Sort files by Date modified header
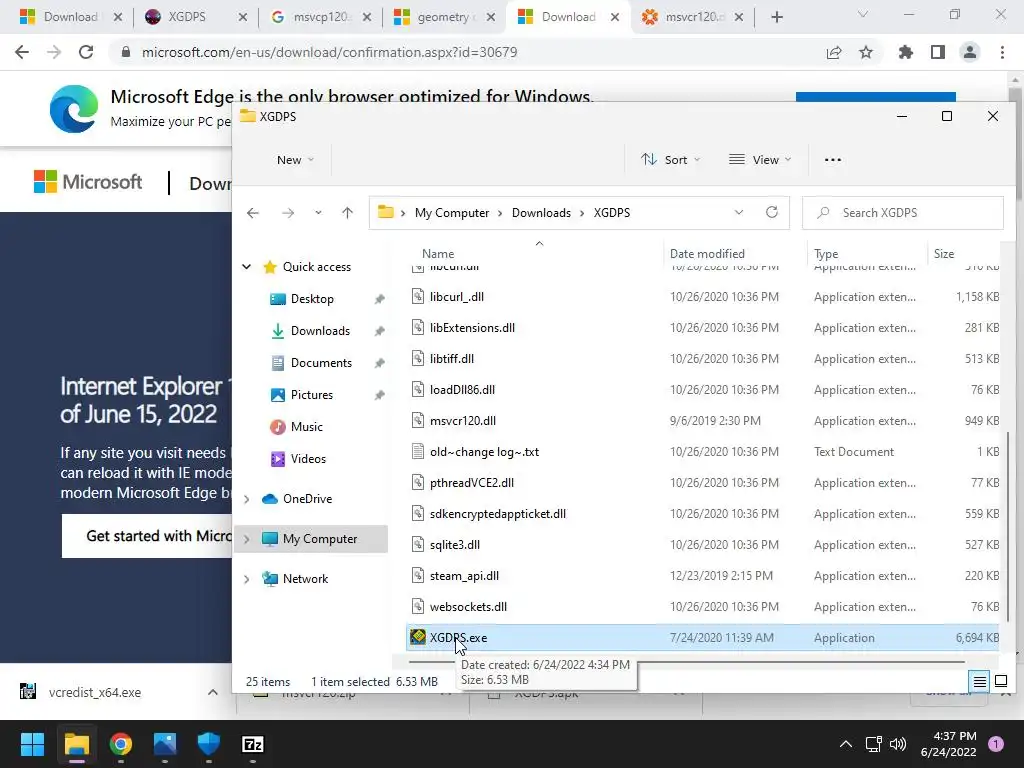1024x768 pixels. [x=707, y=253]
